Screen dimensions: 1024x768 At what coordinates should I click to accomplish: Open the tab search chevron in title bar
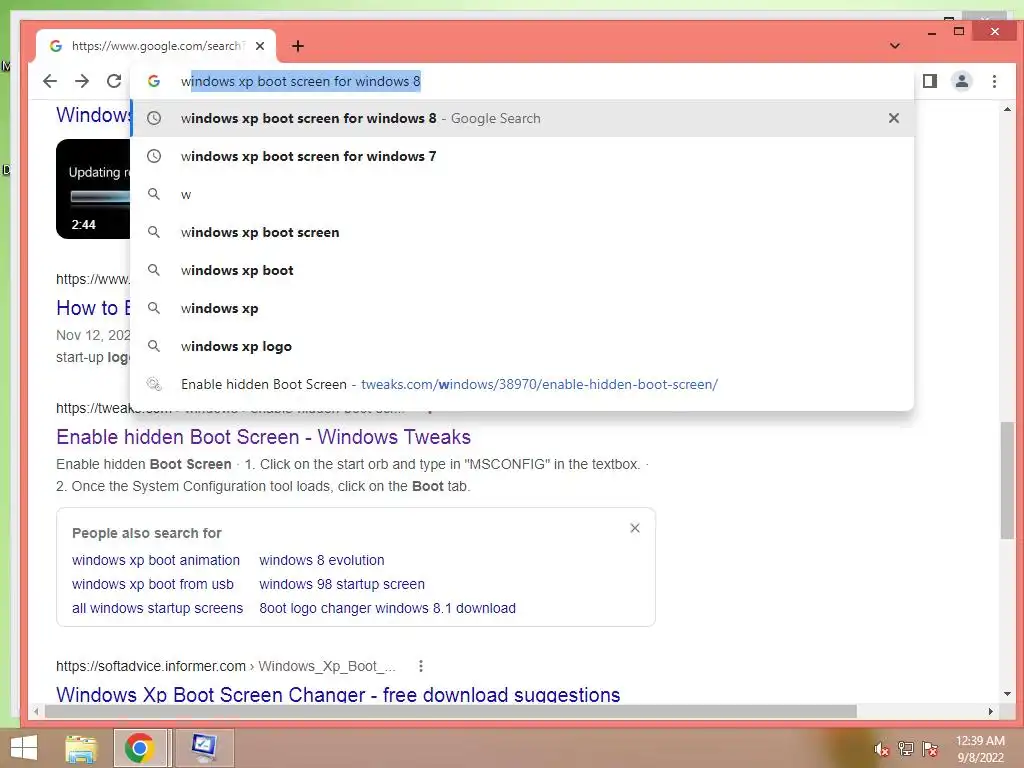pos(895,46)
